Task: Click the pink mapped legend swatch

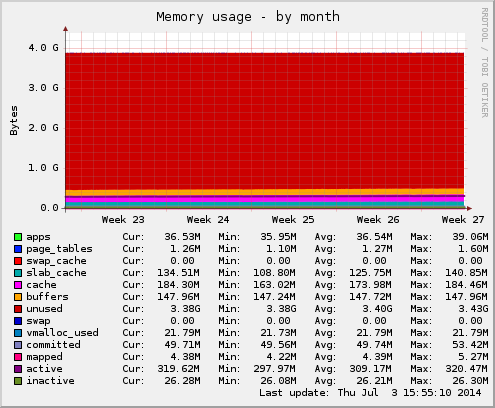Action: [18, 357]
